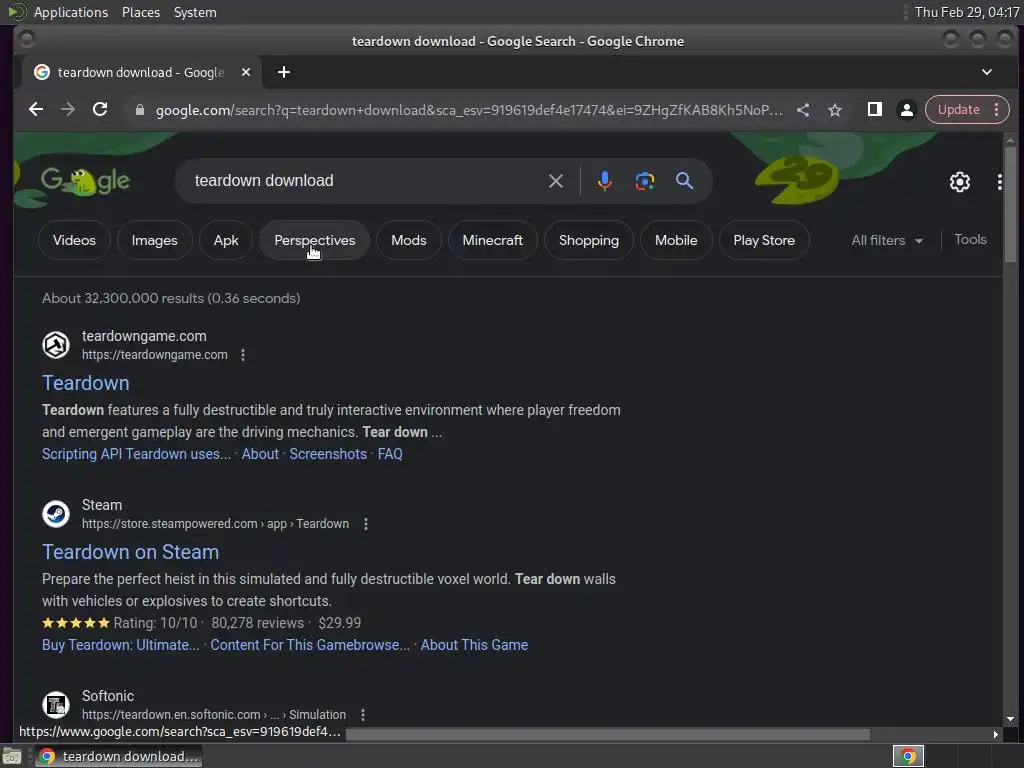This screenshot has width=1024, height=768.
Task: Bookmark this page with the star icon
Action: point(835,110)
